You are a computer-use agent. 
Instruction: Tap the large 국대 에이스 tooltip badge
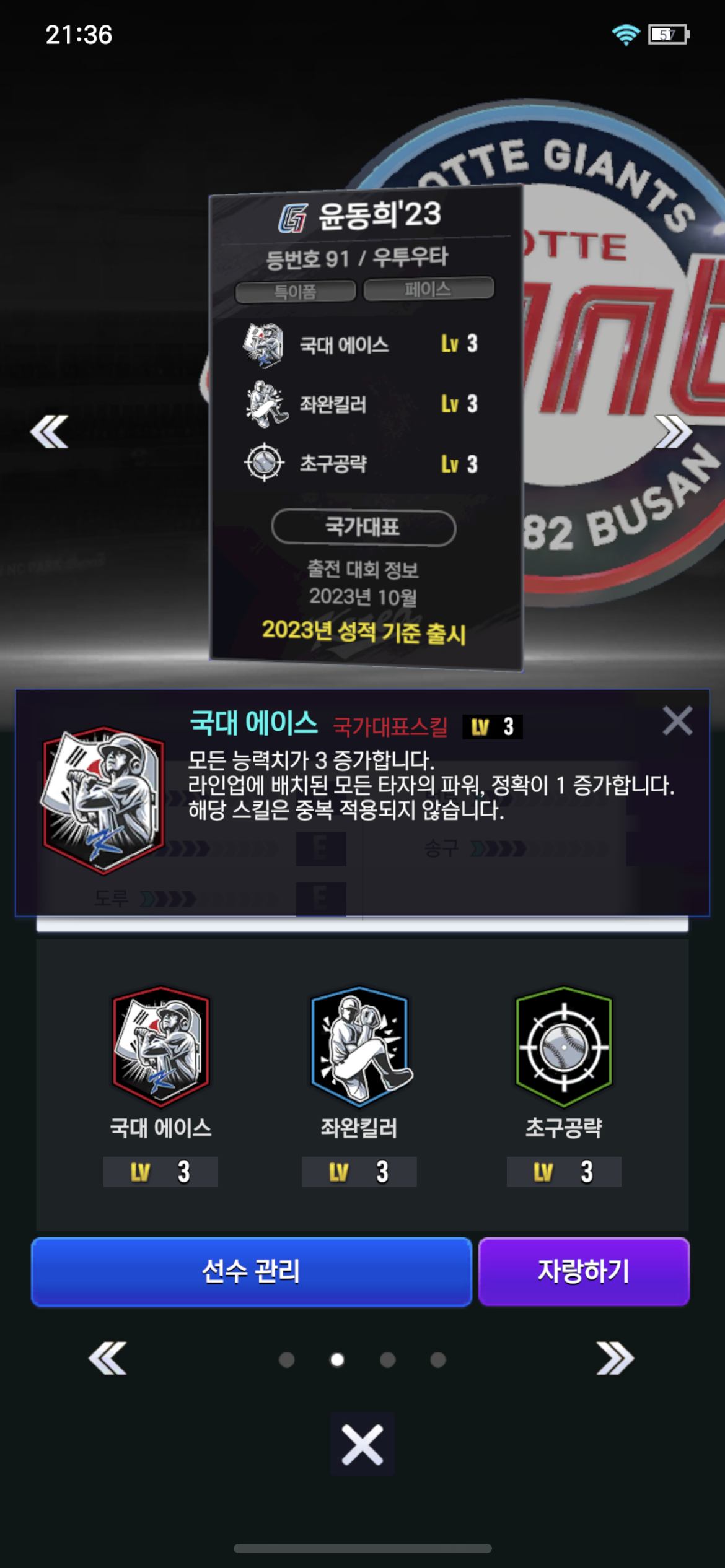[x=103, y=800]
